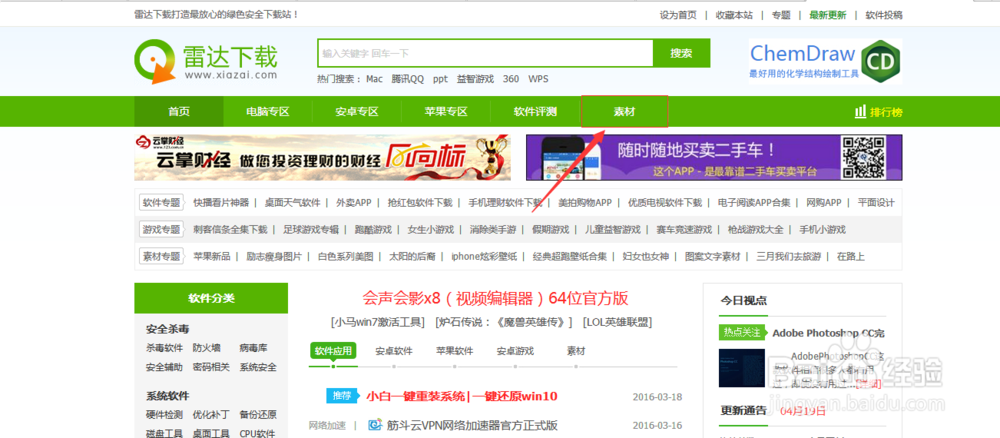Open 防火墙 category in sidebar

(207, 348)
